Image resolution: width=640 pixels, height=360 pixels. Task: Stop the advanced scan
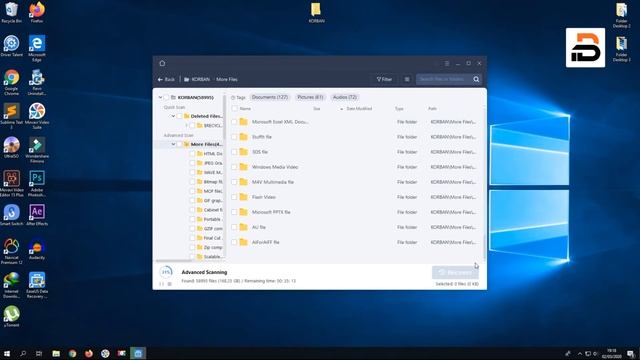(x=170, y=284)
